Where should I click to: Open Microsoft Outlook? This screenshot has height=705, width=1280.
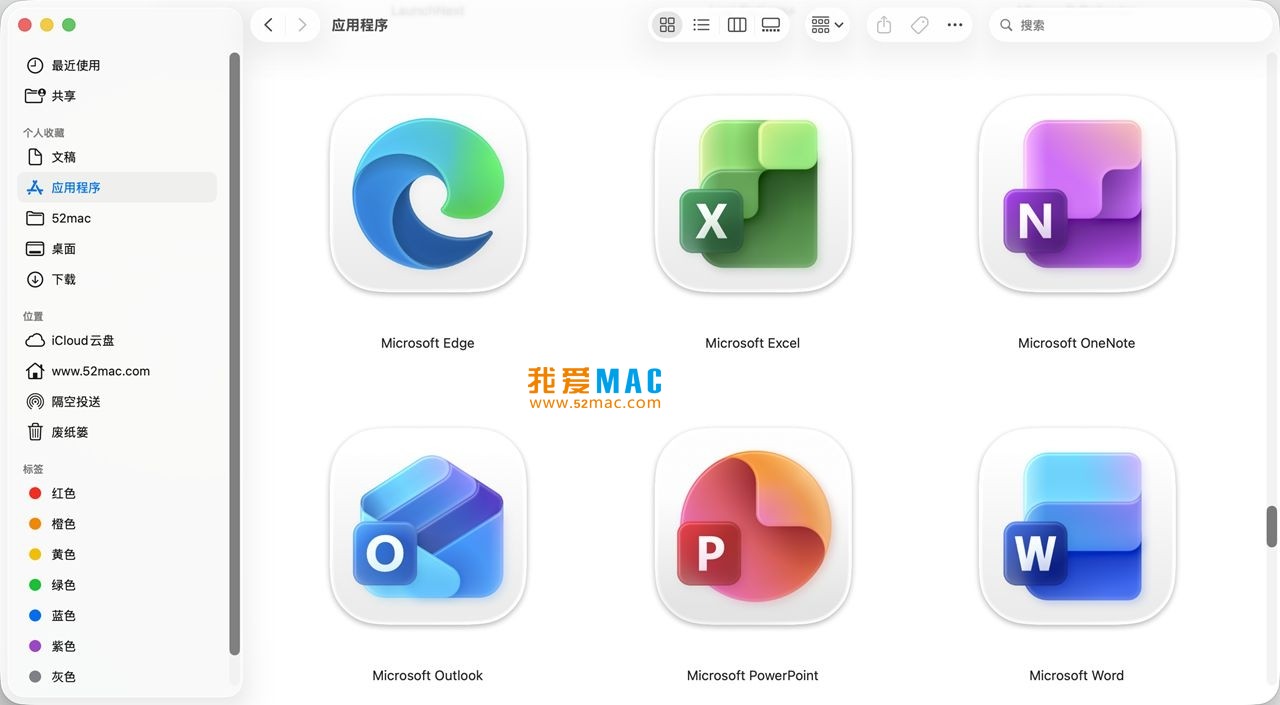[427, 527]
